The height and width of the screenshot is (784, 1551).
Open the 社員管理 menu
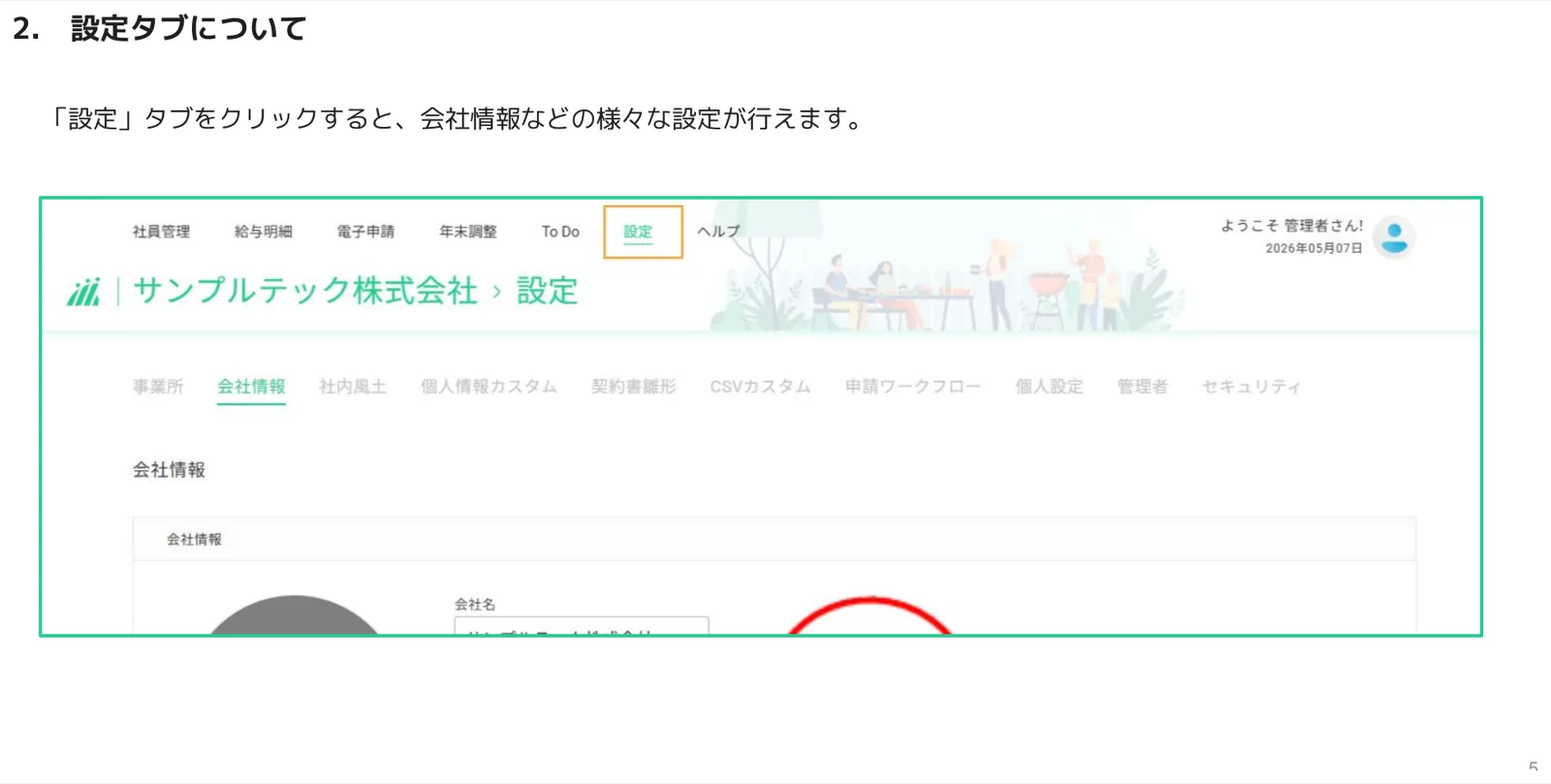161,232
